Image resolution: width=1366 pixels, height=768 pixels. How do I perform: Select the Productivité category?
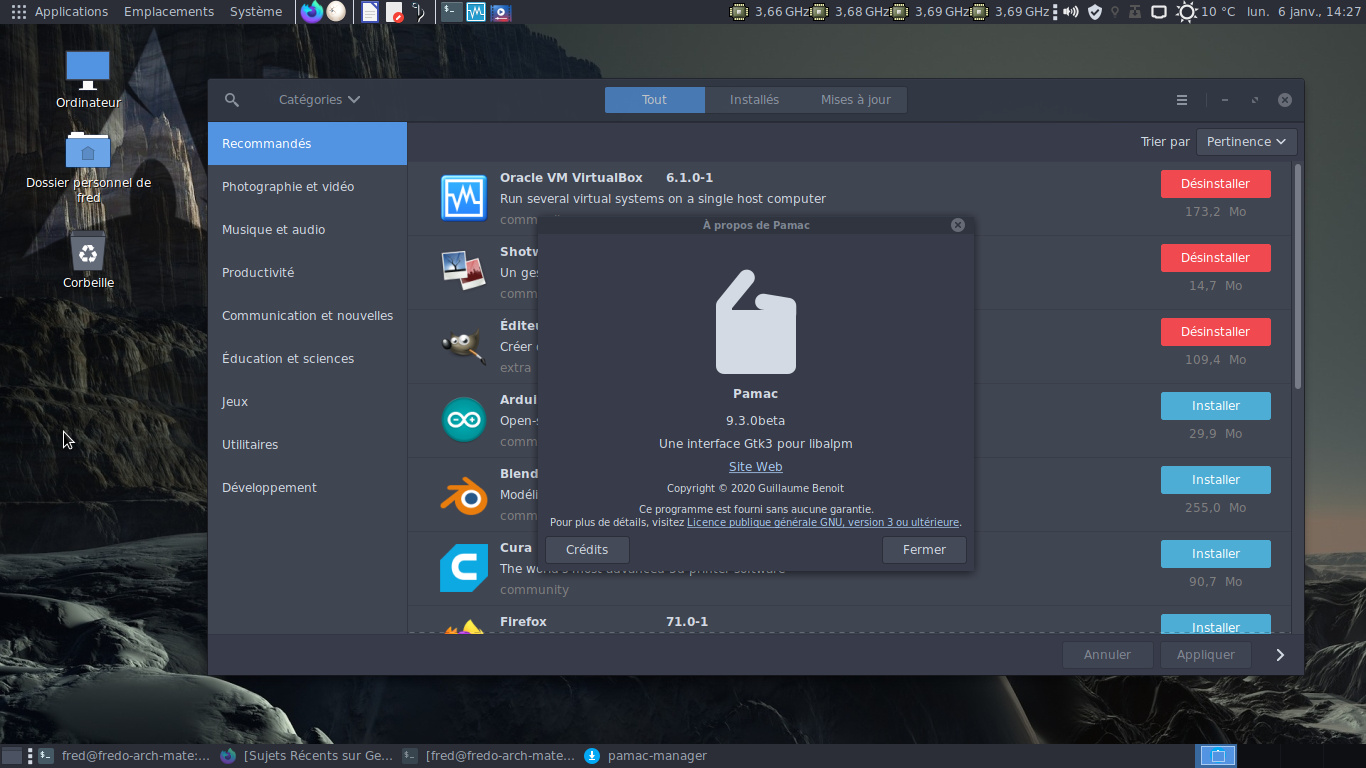[x=307, y=273]
